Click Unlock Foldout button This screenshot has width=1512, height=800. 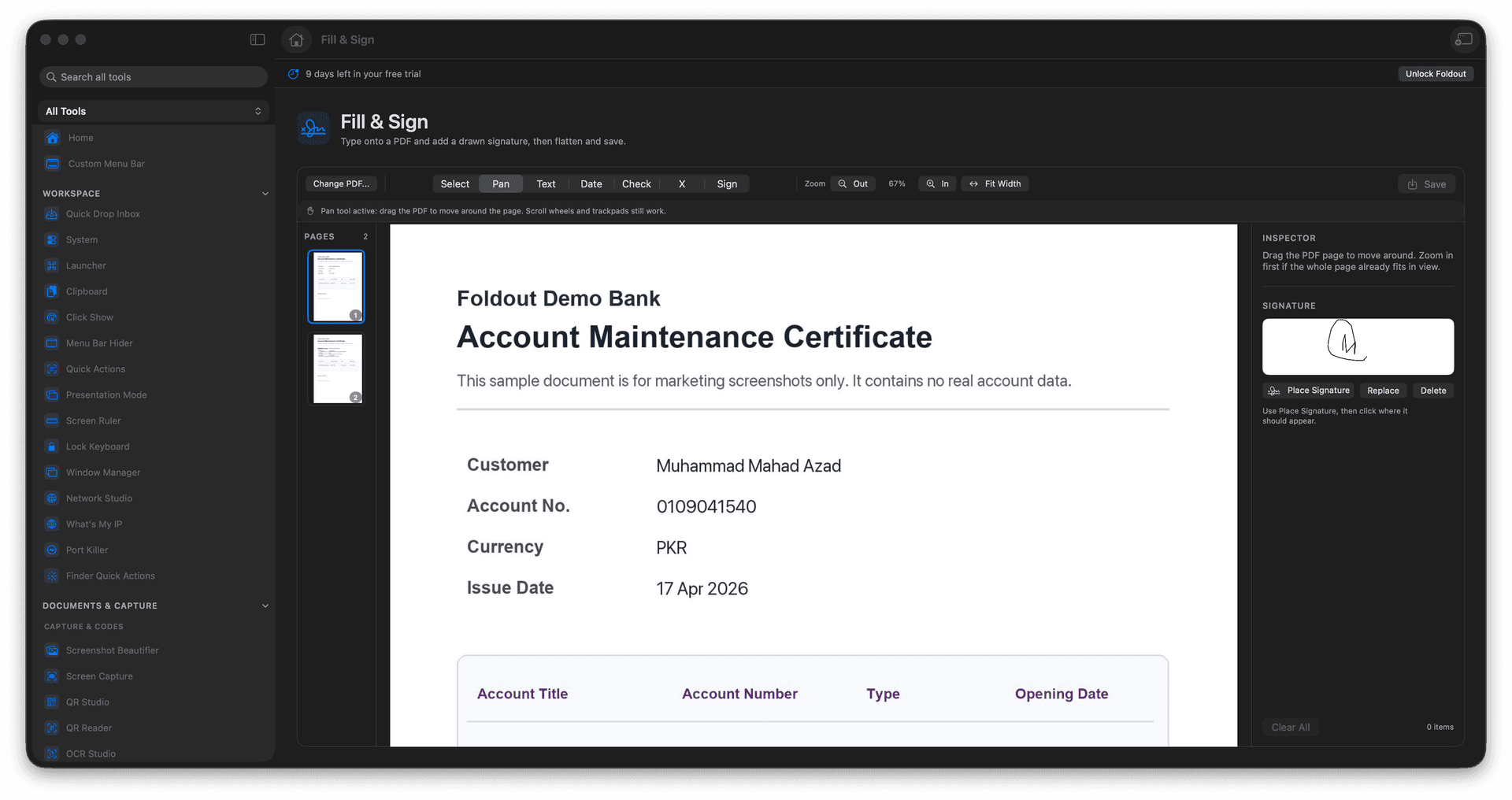pyautogui.click(x=1436, y=74)
